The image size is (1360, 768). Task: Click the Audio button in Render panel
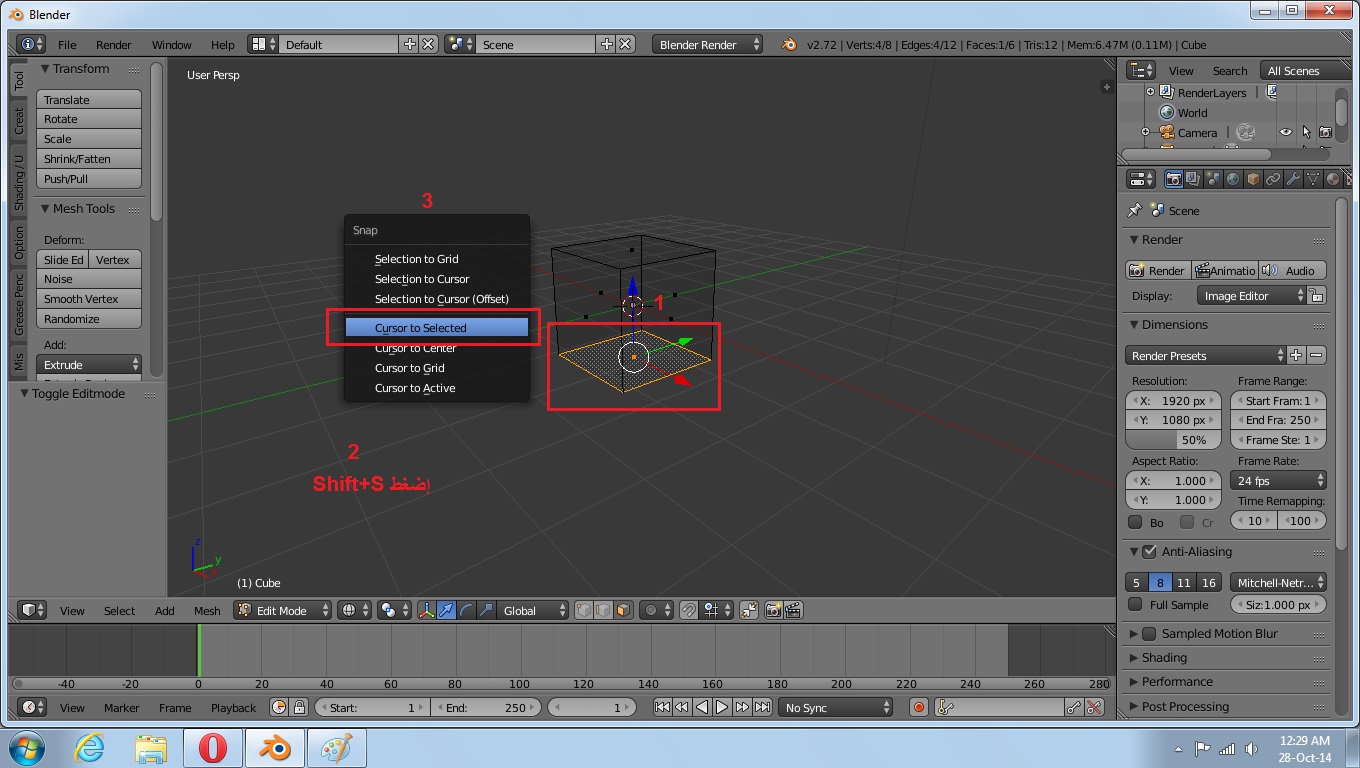[x=1292, y=270]
